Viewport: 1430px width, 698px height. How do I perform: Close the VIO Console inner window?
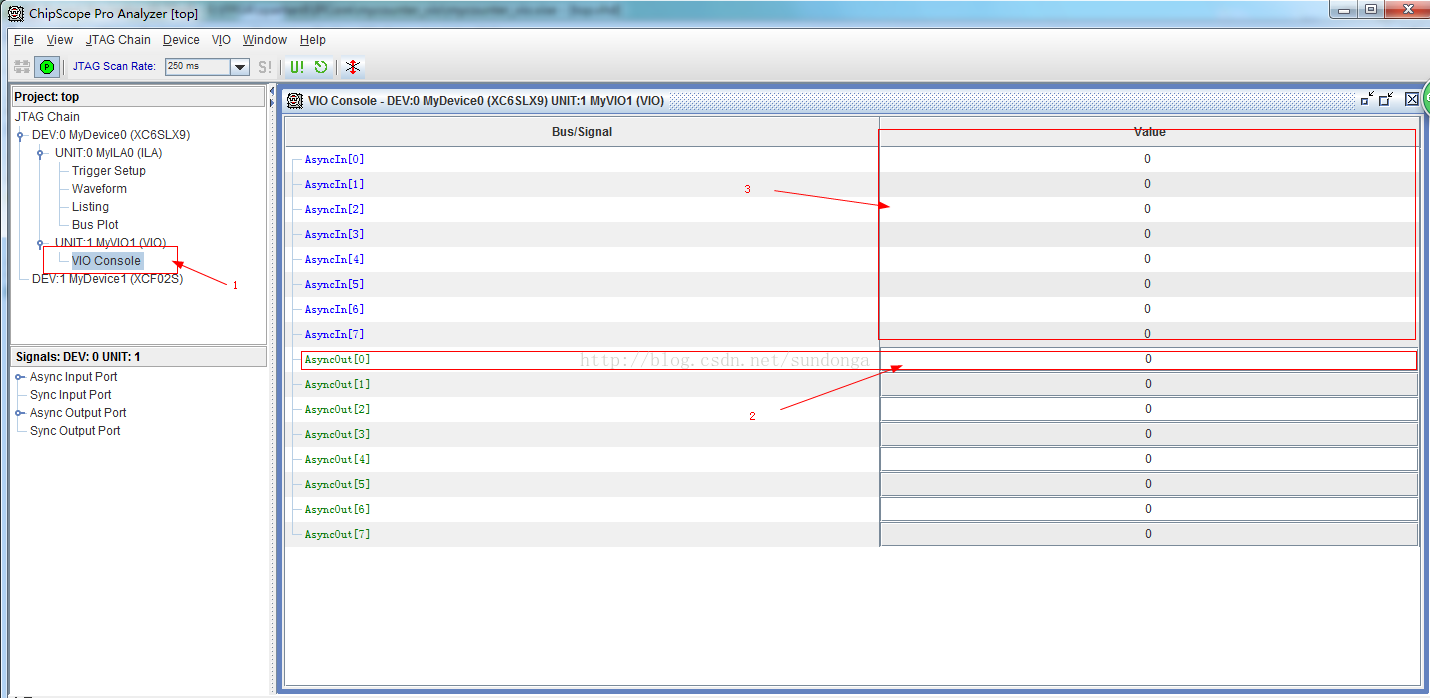[x=1411, y=99]
